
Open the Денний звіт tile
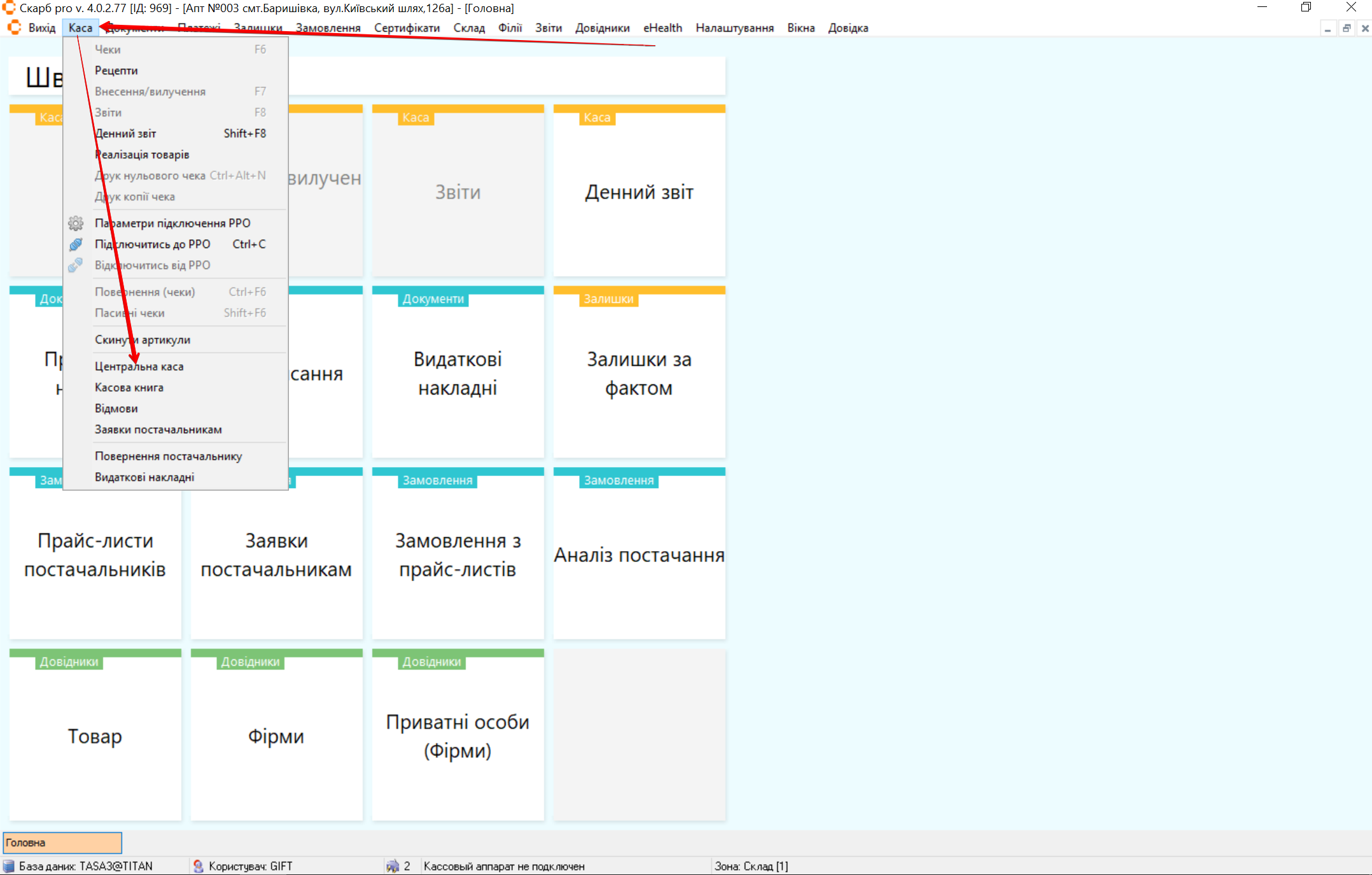[639, 192]
